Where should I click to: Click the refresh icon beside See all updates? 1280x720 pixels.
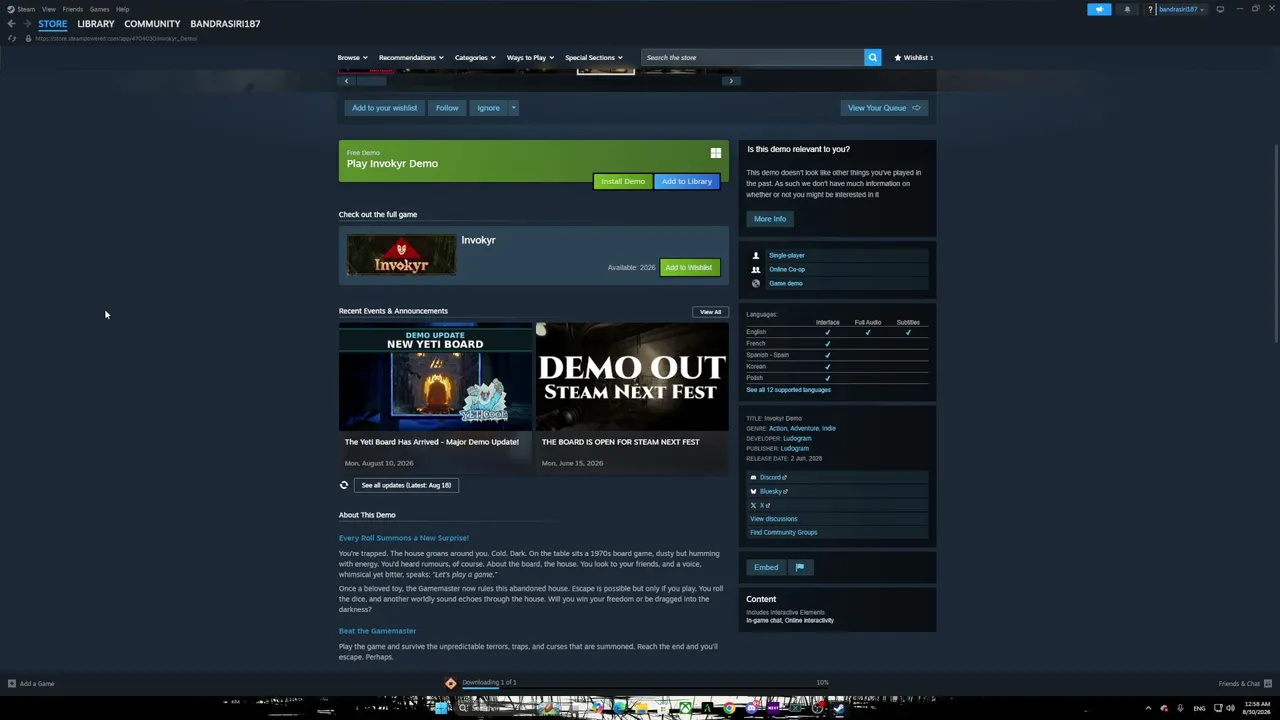tap(344, 485)
